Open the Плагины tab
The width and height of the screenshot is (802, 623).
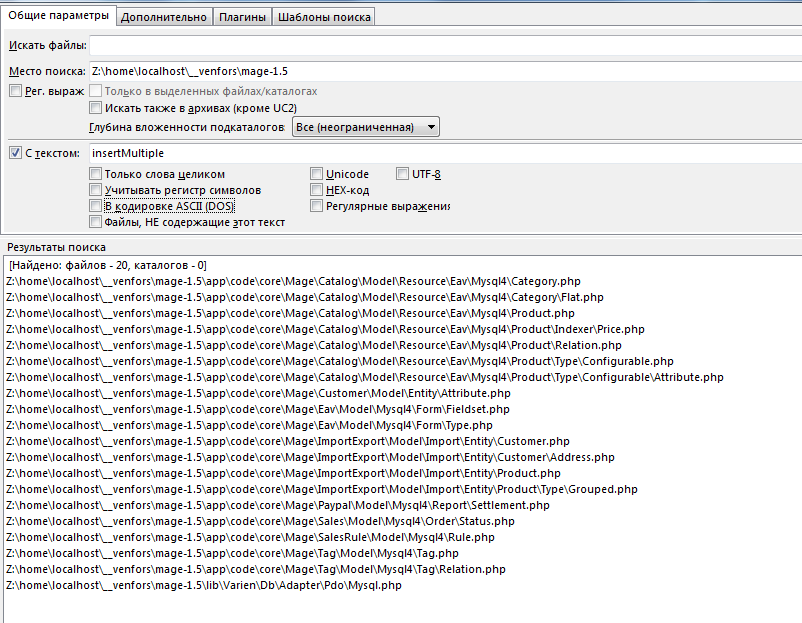point(242,17)
